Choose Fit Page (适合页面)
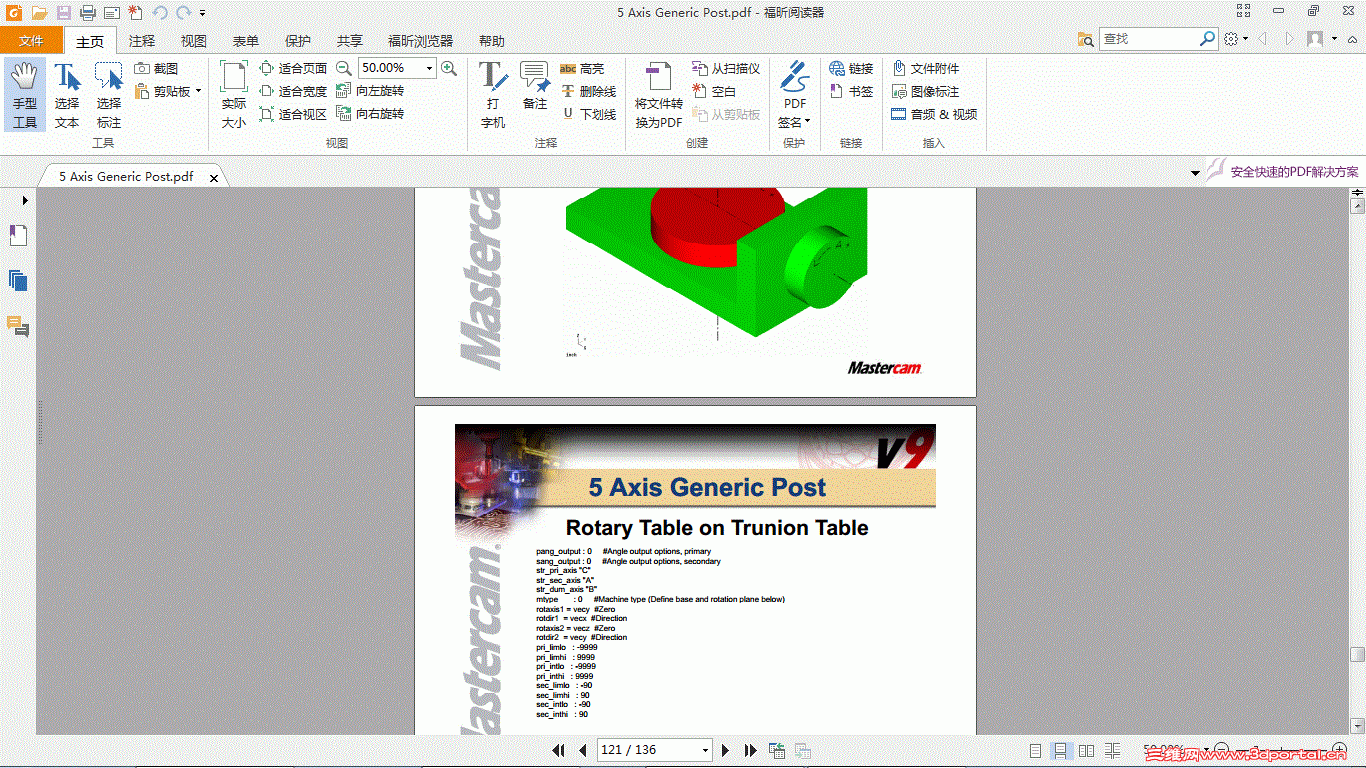The width and height of the screenshot is (1366, 768). 293,68
